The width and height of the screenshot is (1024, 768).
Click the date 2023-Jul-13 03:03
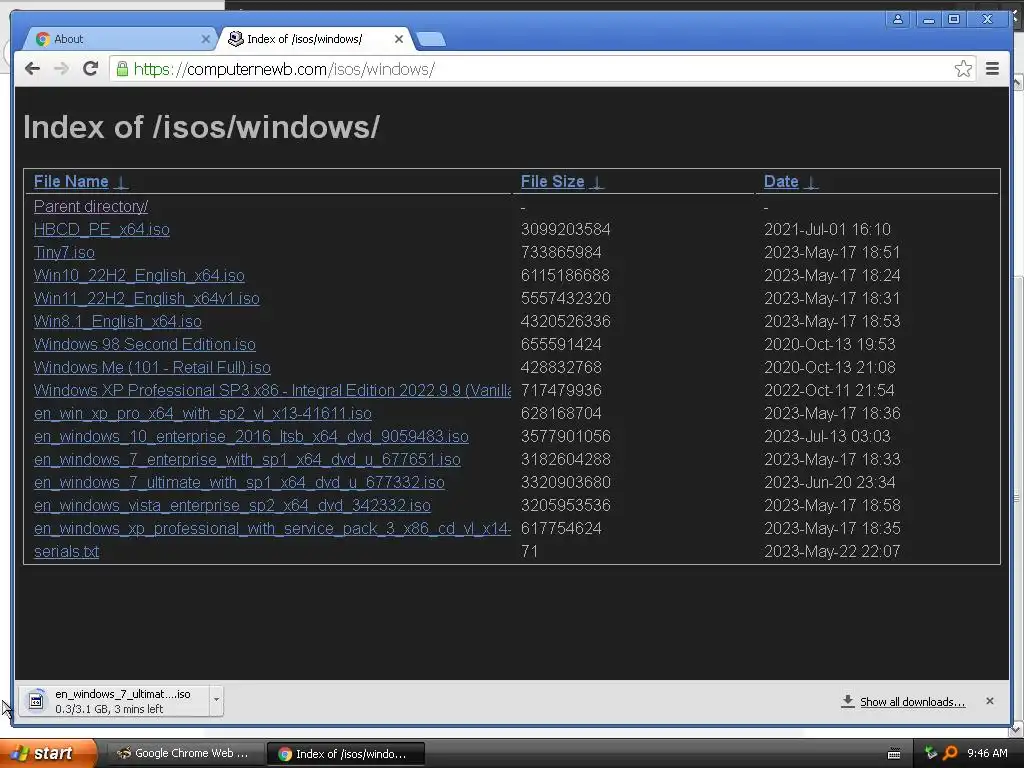827,436
